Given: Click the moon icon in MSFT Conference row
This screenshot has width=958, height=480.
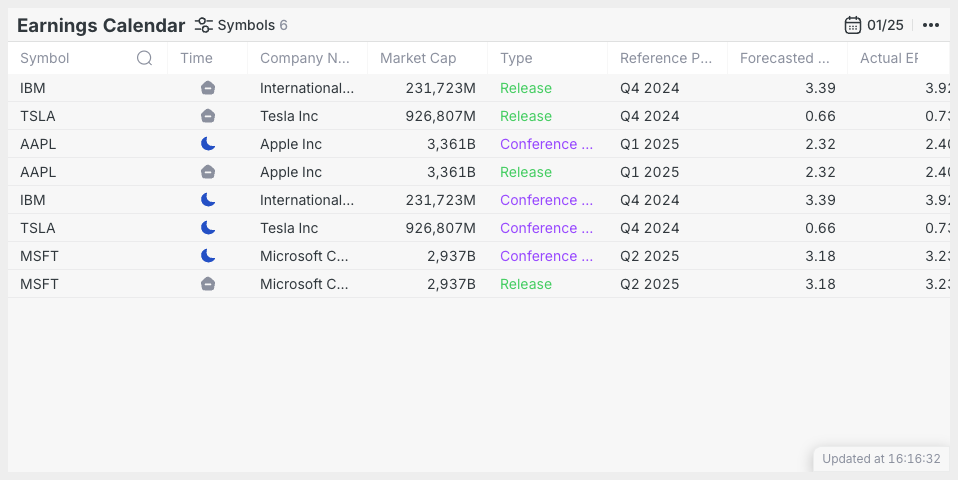Looking at the screenshot, I should (x=208, y=256).
